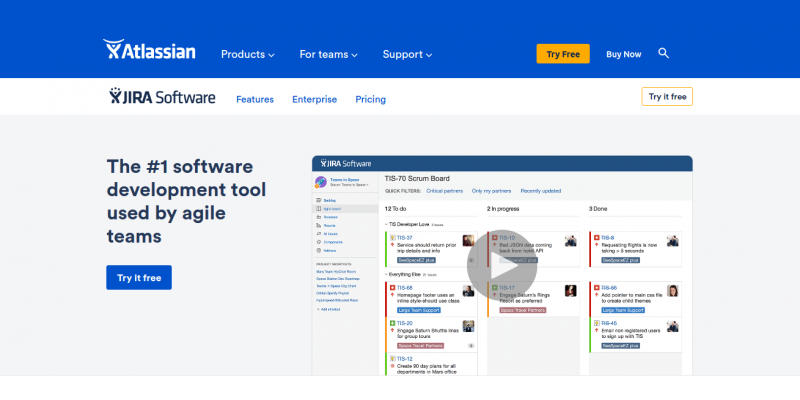
Task: Expand the Support dropdown menu
Action: point(407,54)
